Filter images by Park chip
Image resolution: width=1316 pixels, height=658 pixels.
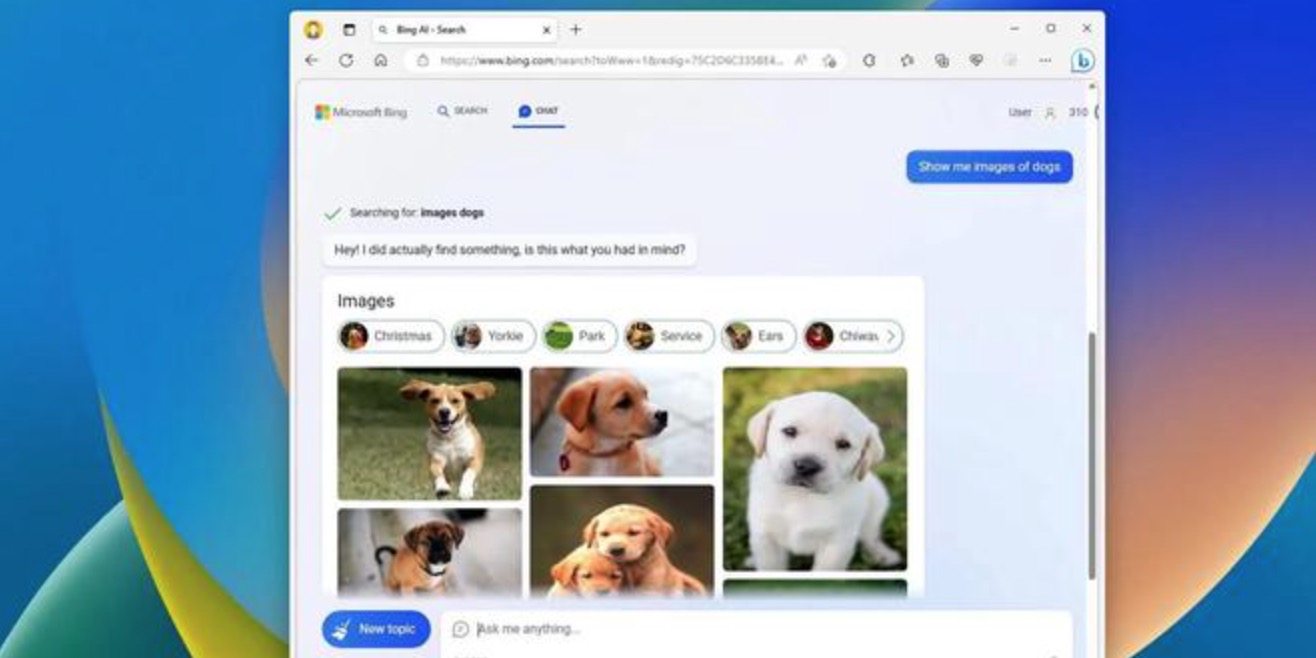click(579, 336)
